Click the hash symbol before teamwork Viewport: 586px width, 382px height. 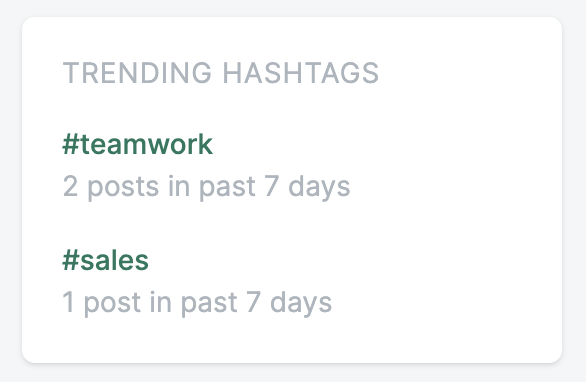click(x=71, y=145)
